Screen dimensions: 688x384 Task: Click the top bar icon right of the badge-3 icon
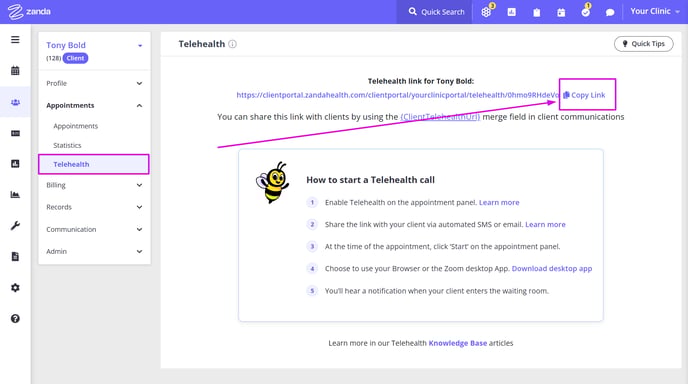(x=512, y=12)
